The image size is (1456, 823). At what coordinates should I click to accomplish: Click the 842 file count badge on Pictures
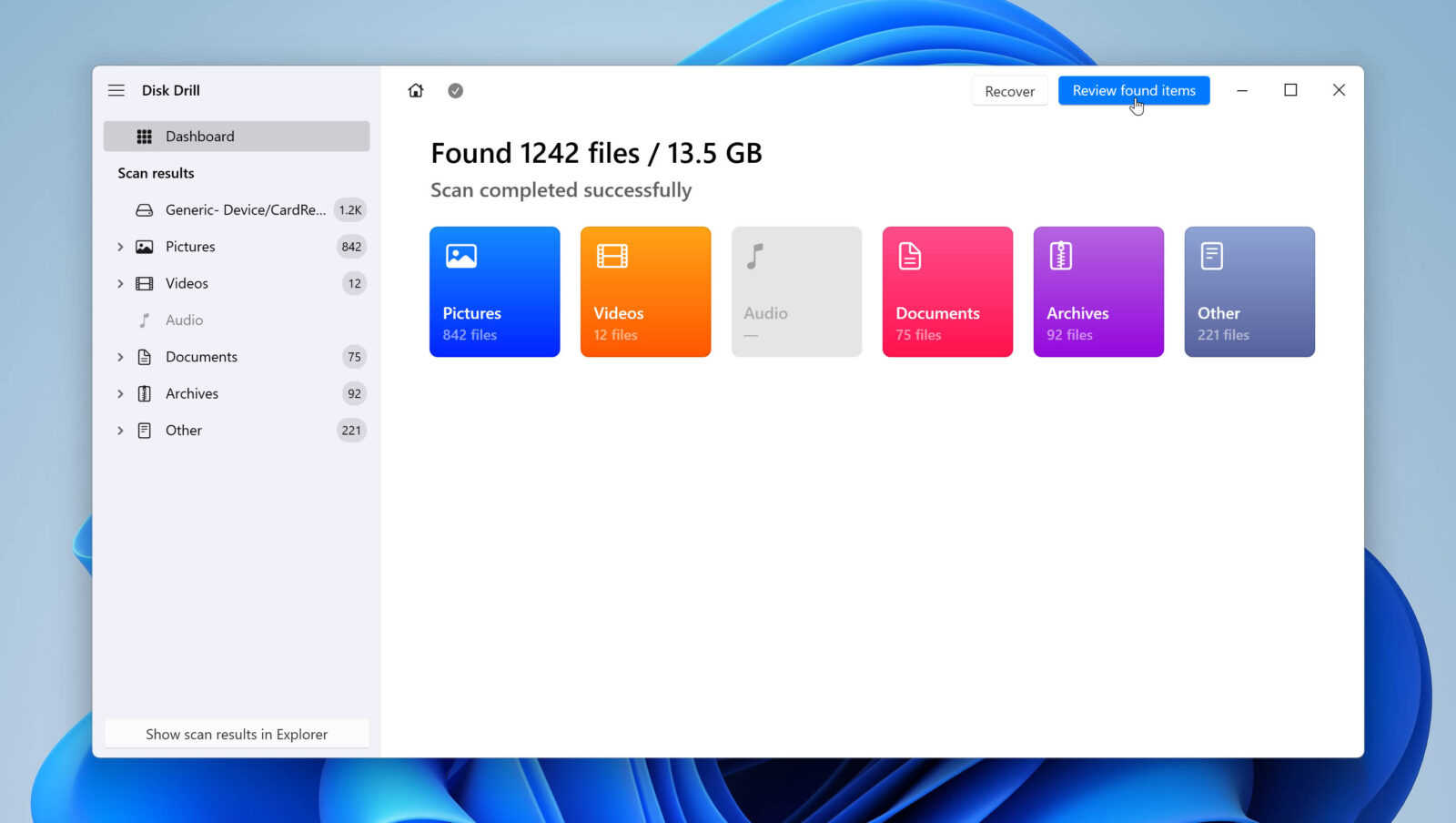point(350,246)
